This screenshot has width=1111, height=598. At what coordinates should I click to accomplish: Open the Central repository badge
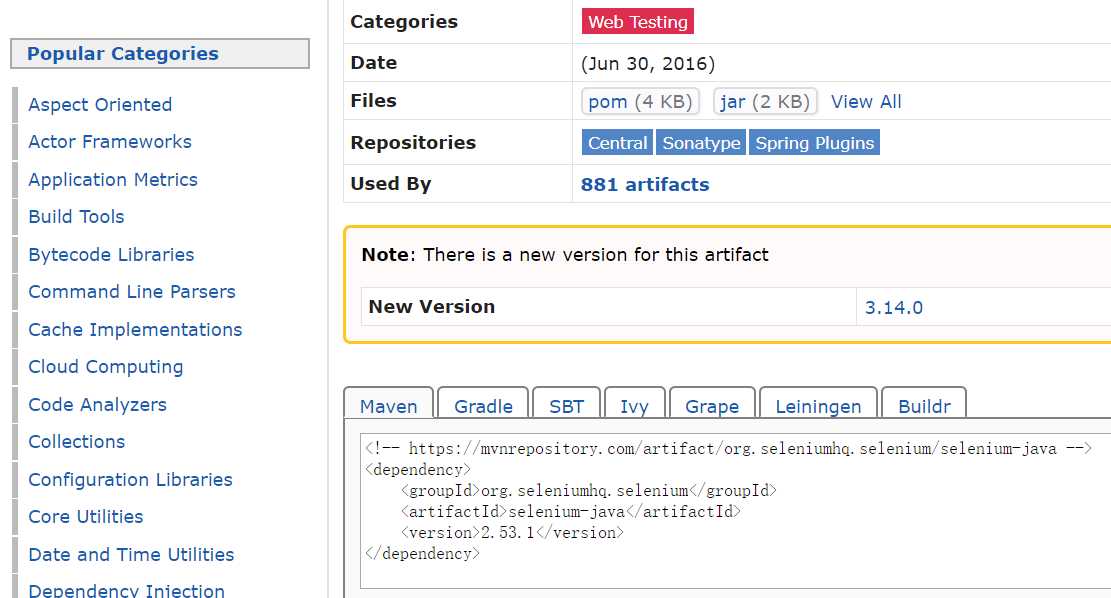pos(617,143)
